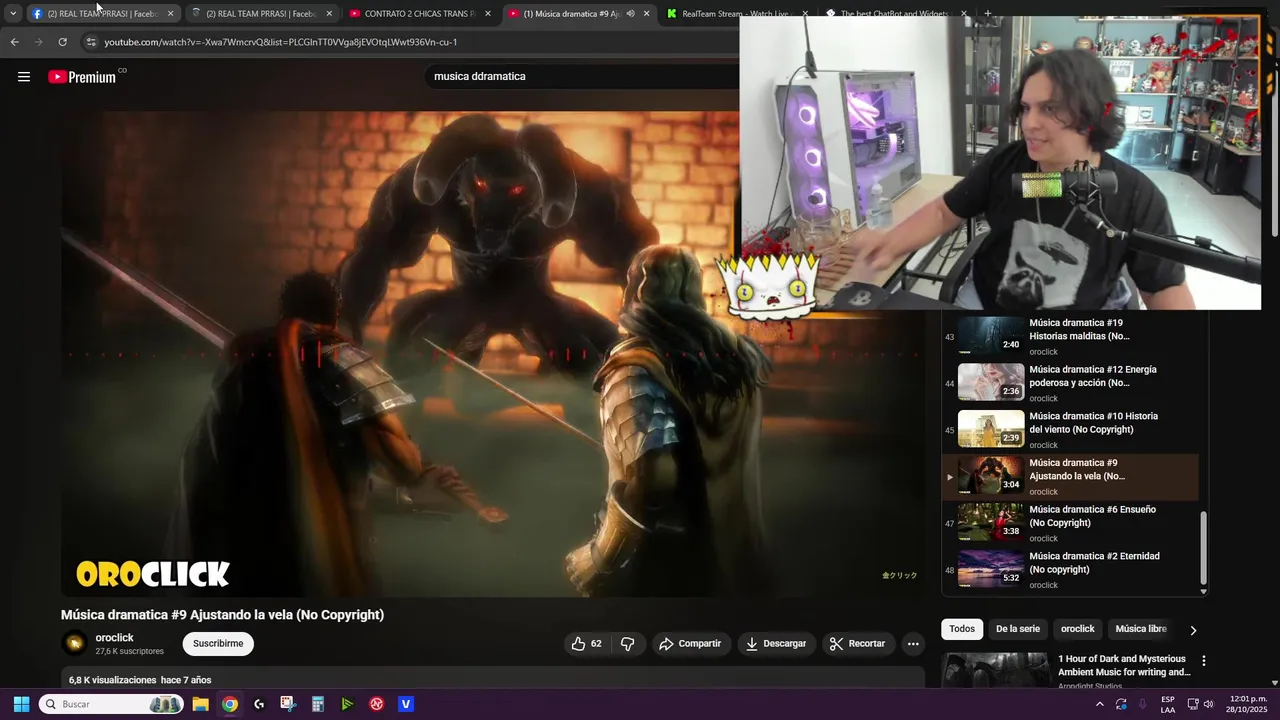Open the Recortar clip tool
1280x720 pixels.
pyautogui.click(x=858, y=644)
